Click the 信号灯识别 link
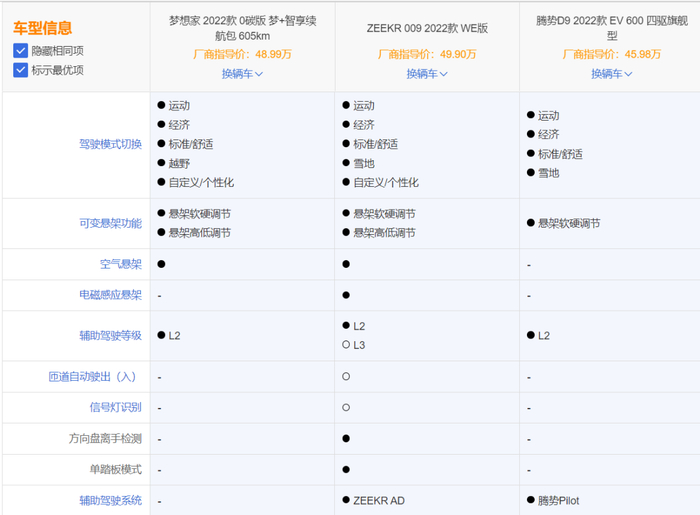The height and width of the screenshot is (515, 700). 116,407
